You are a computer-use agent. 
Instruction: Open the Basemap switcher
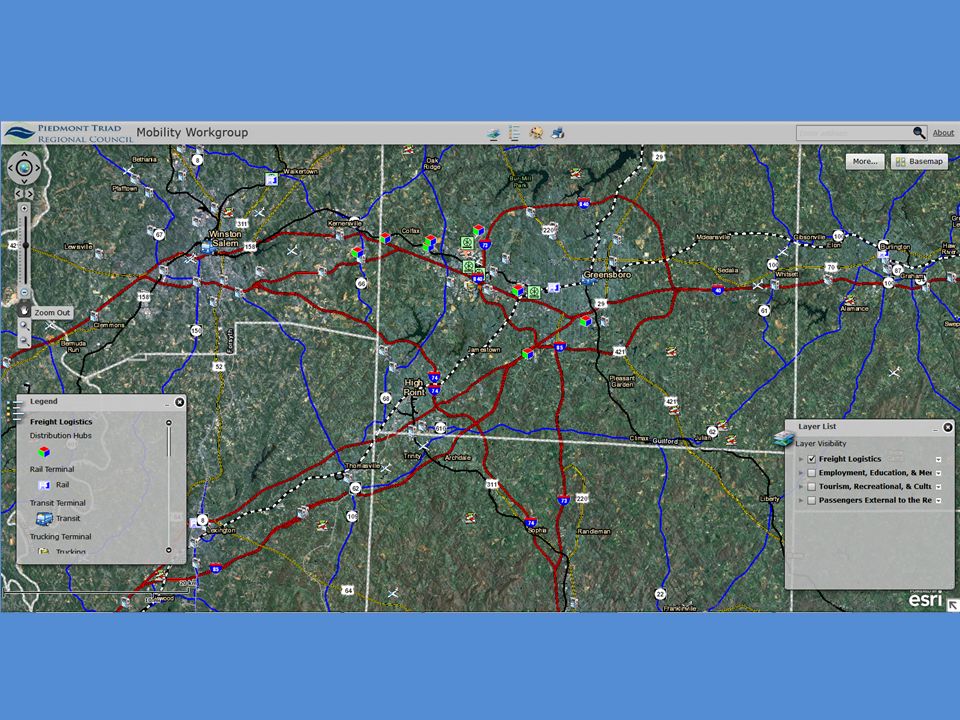[x=919, y=162]
